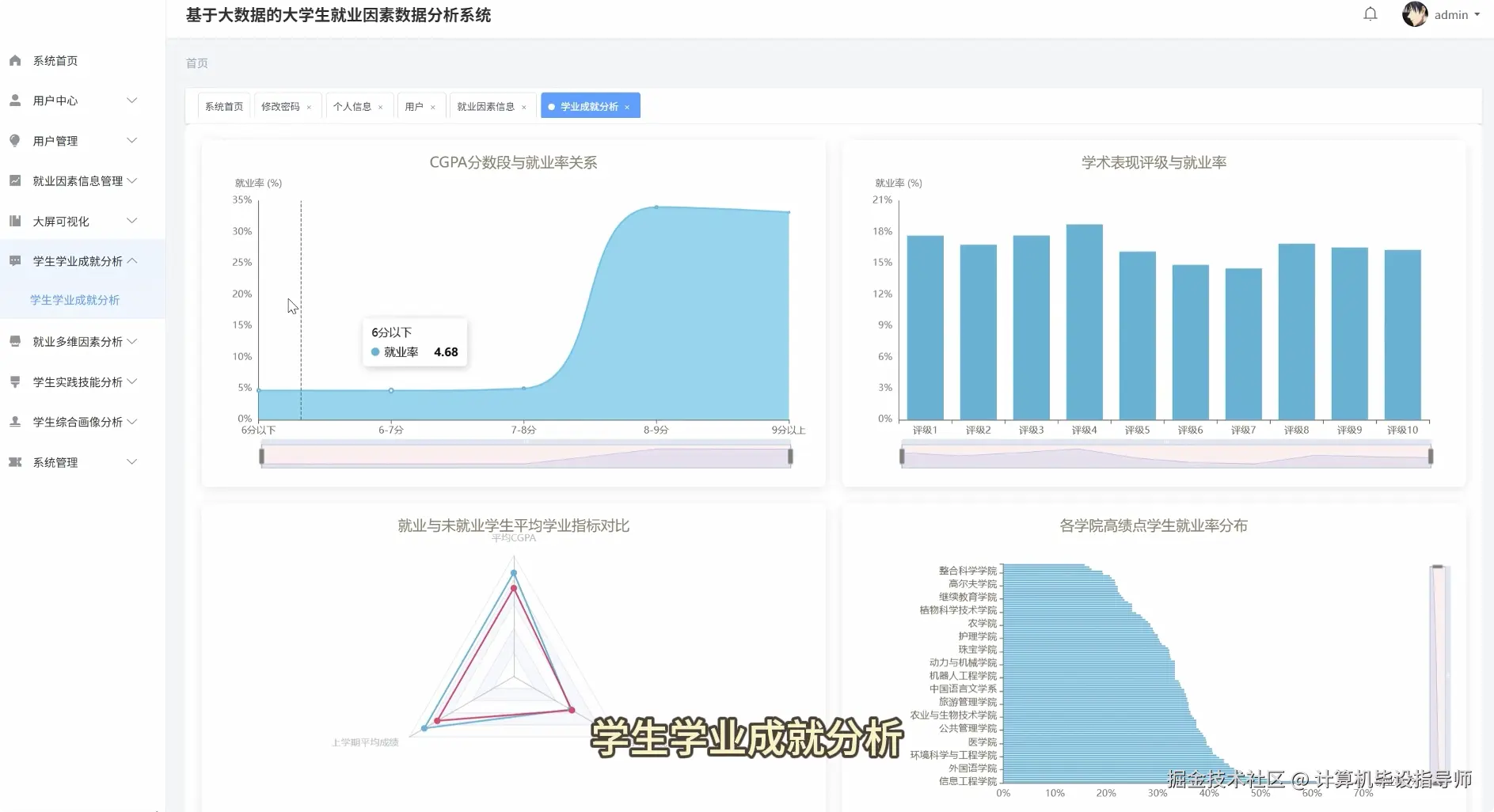The width and height of the screenshot is (1494, 812).
Task: Click 各学院高绩点学生就业率分布 title
Action: (x=1153, y=526)
